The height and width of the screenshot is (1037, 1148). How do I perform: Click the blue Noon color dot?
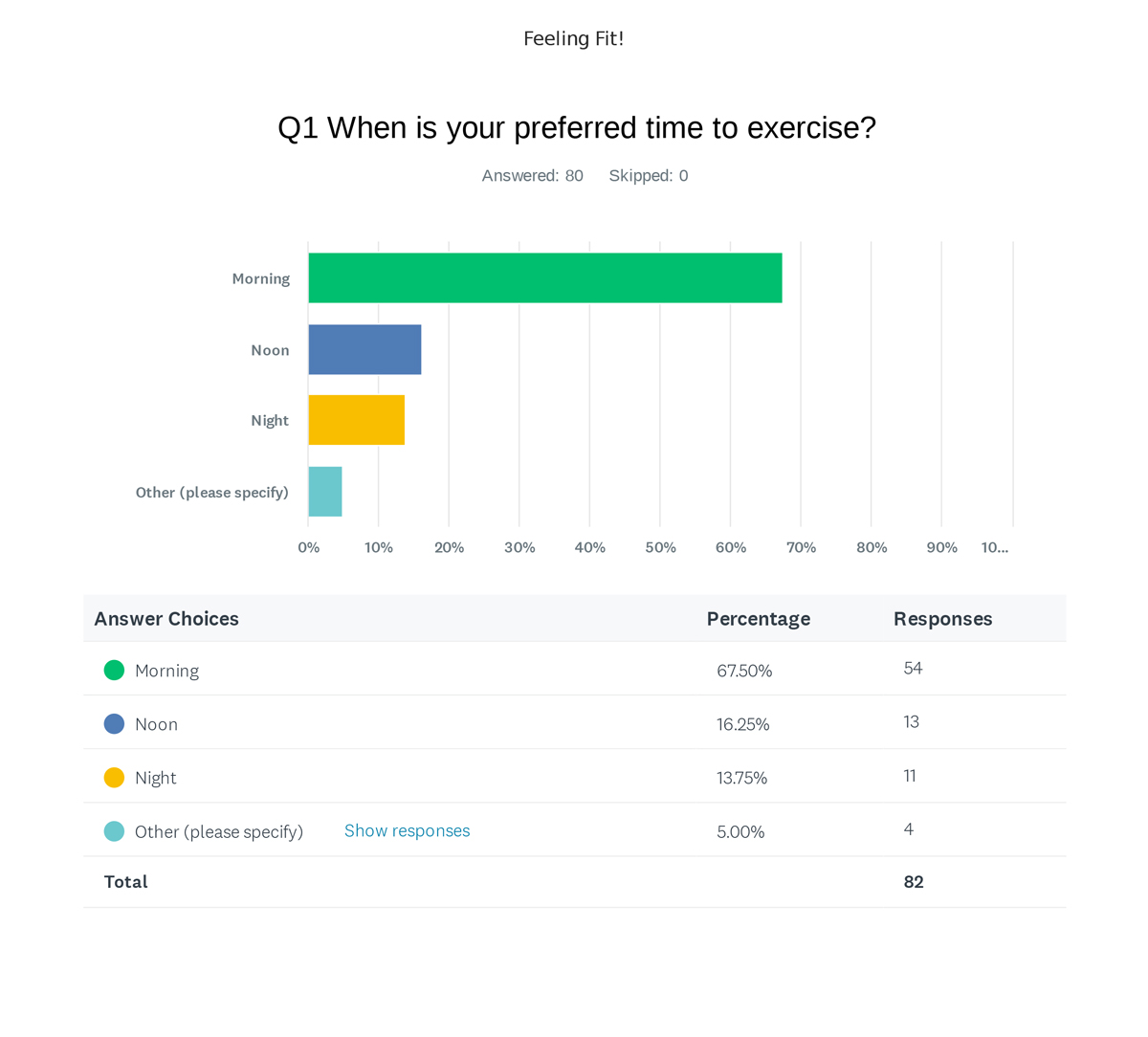[x=114, y=723]
